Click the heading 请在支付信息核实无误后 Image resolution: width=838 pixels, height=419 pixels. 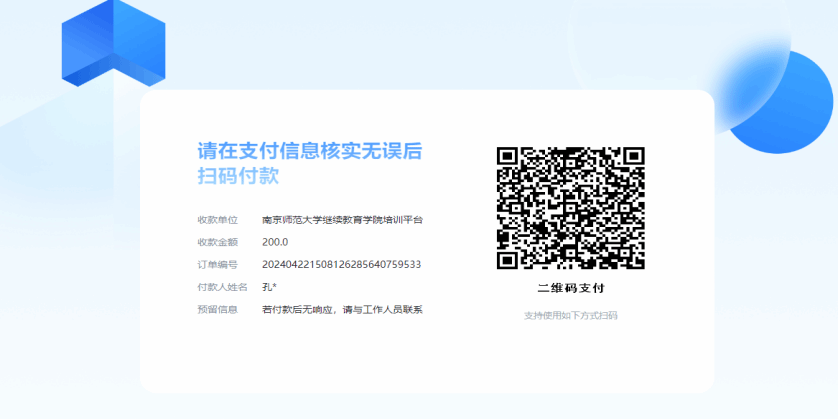coord(309,151)
